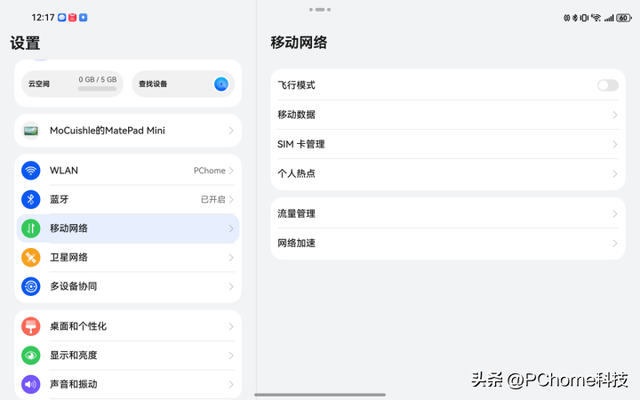
Task: Open MoCuishle的MatePad Mini device entry
Action: pyautogui.click(x=128, y=130)
